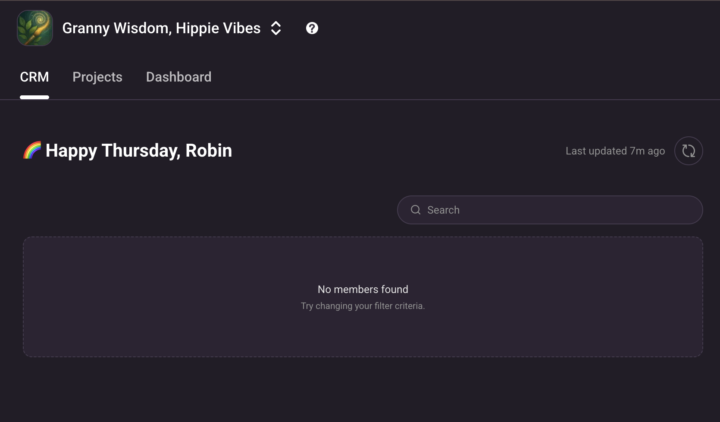Click the Last updated 7m ago label

615,151
